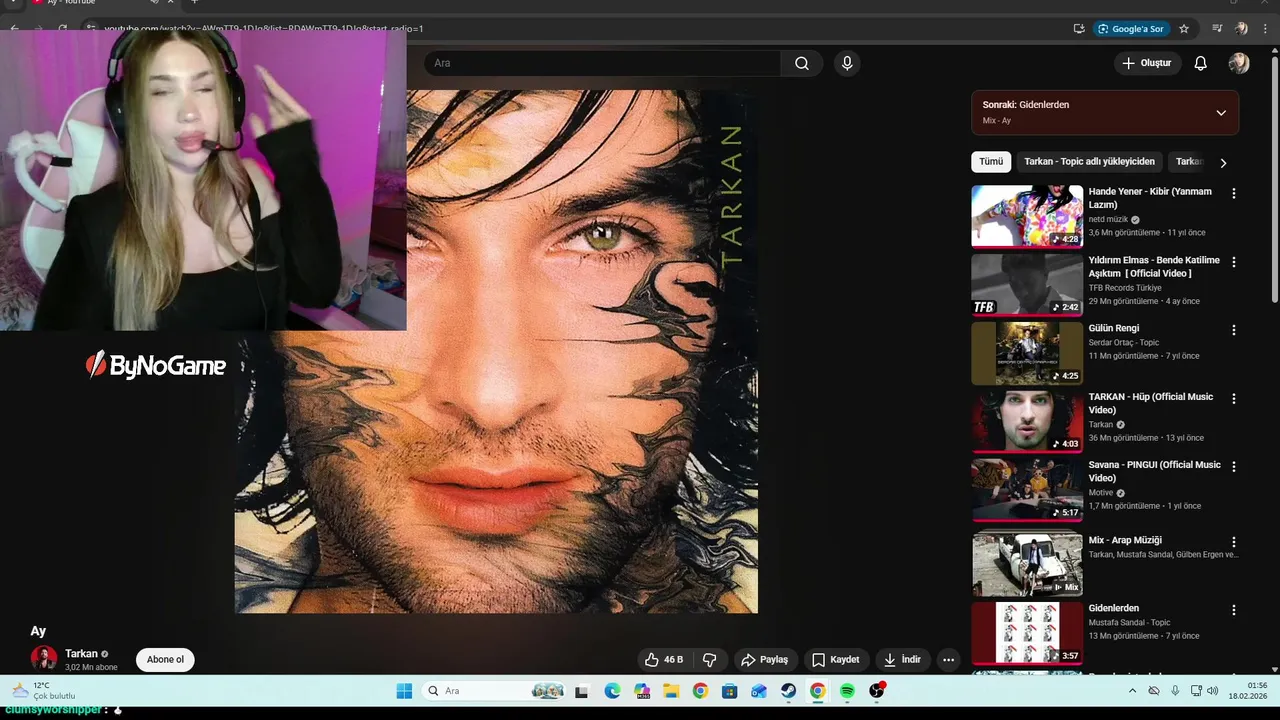Open volume control in system tray
Screen dimensions: 1280x720
pyautogui.click(x=1212, y=691)
